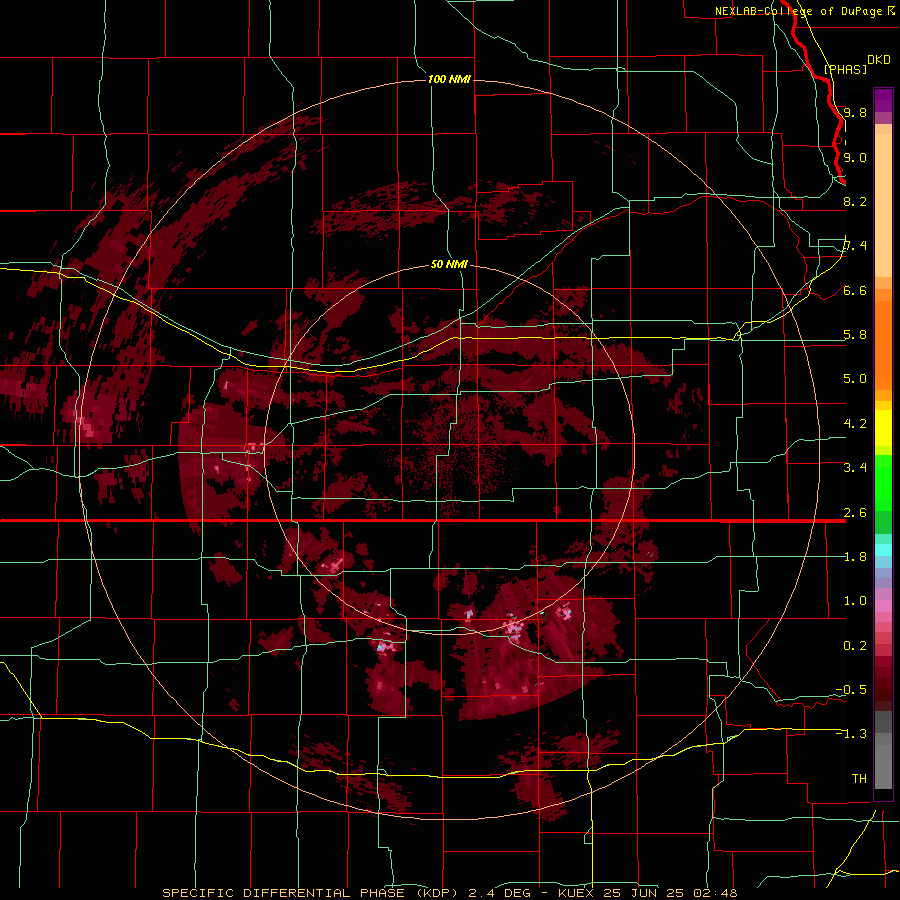
Task: Pick the orange band of the color bar
Action: coord(883,344)
